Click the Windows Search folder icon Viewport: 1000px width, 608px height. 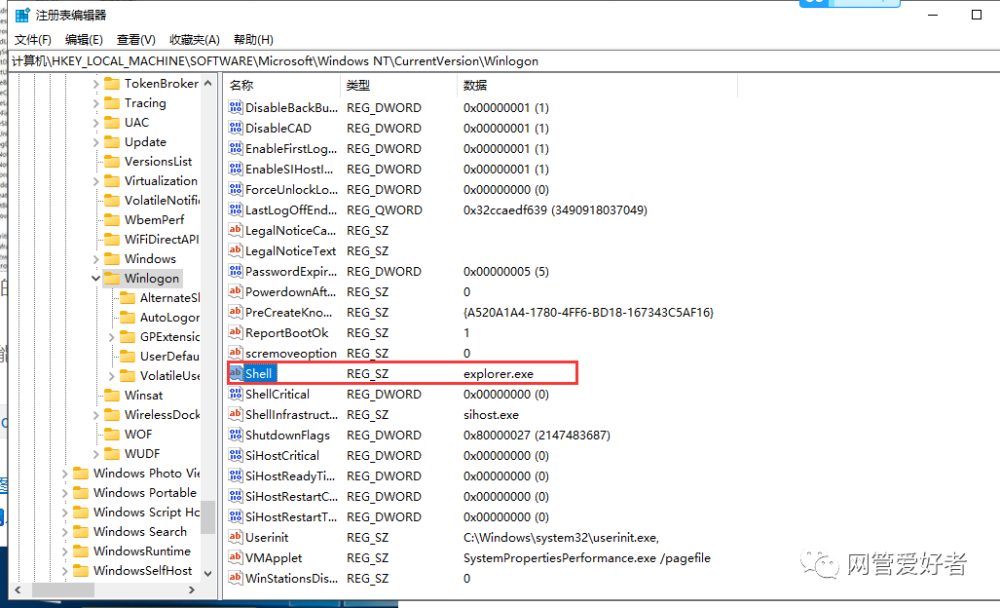coord(81,531)
